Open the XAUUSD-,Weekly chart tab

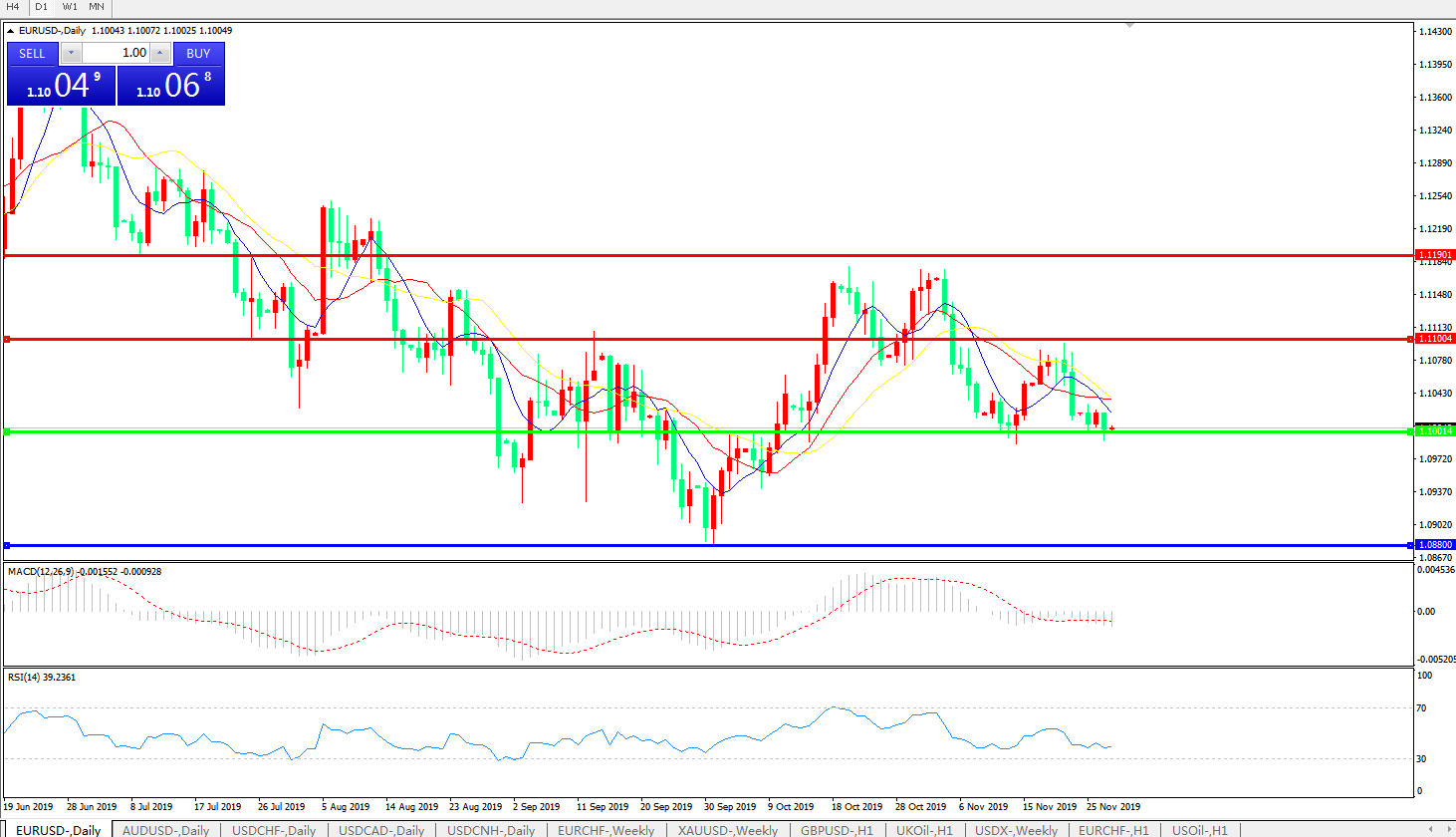click(x=728, y=830)
